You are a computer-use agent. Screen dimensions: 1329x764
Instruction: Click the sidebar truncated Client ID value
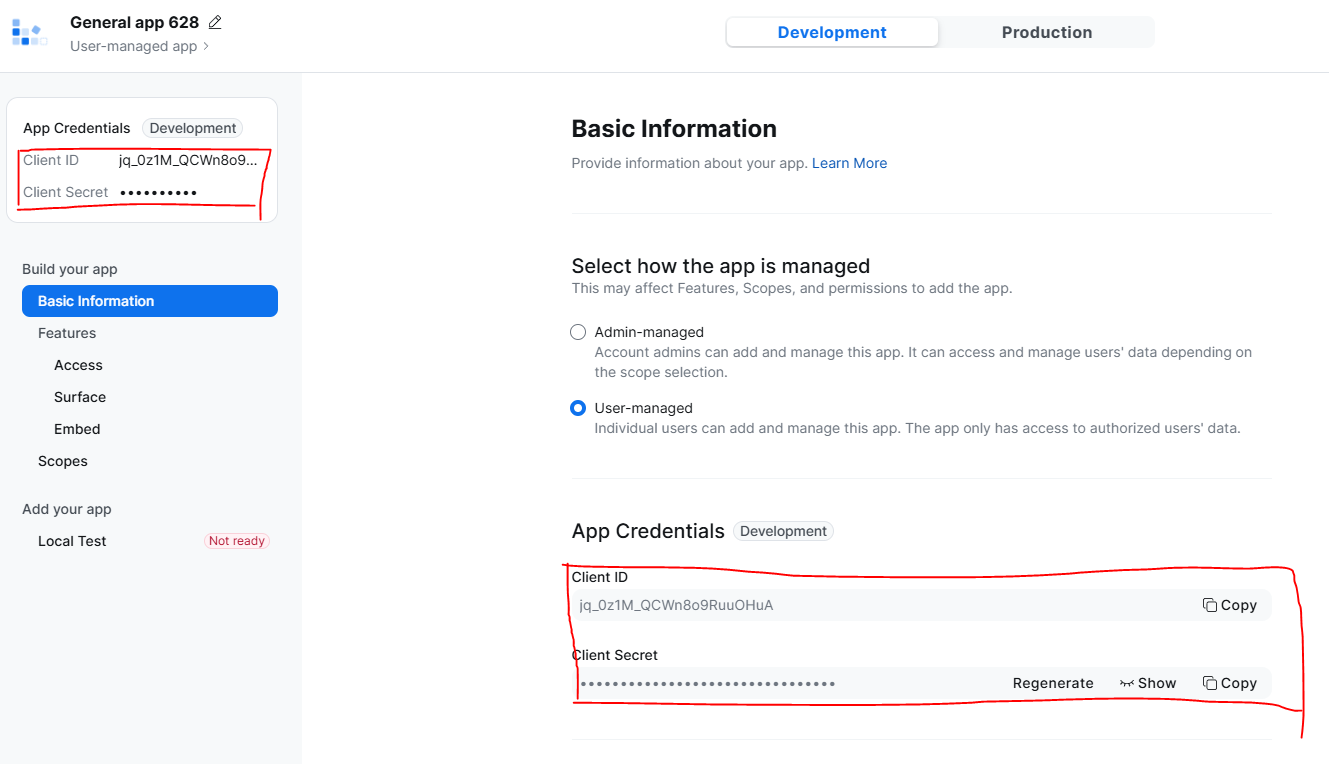188,160
